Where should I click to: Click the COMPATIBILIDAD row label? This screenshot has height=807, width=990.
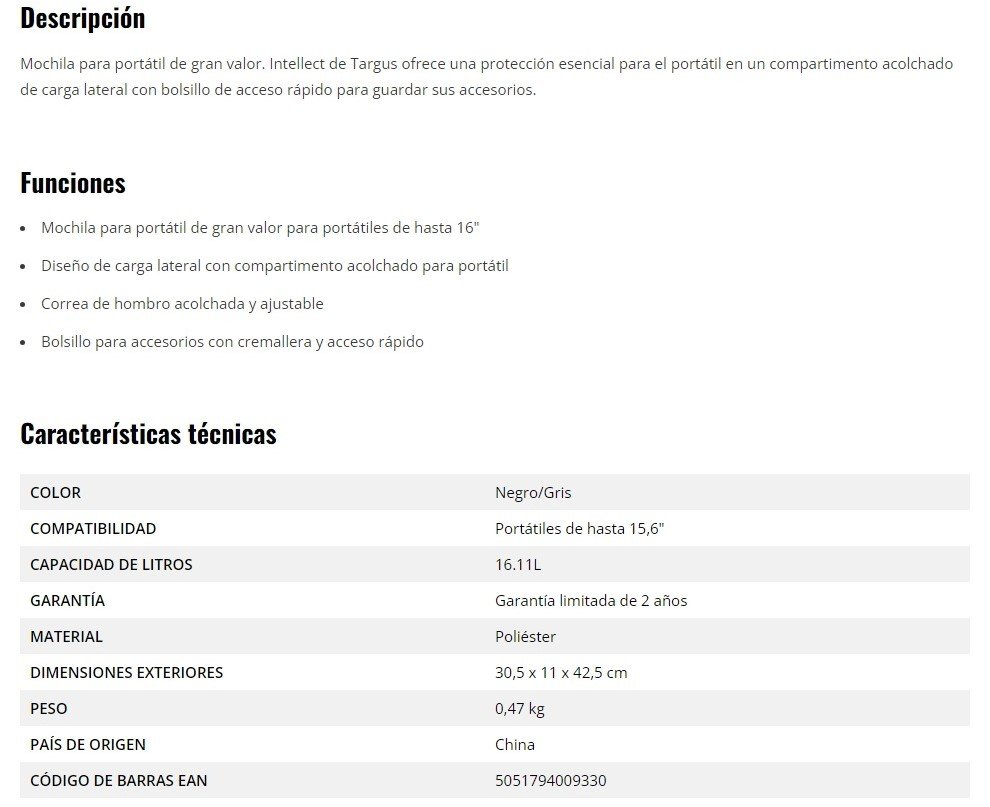click(93, 529)
